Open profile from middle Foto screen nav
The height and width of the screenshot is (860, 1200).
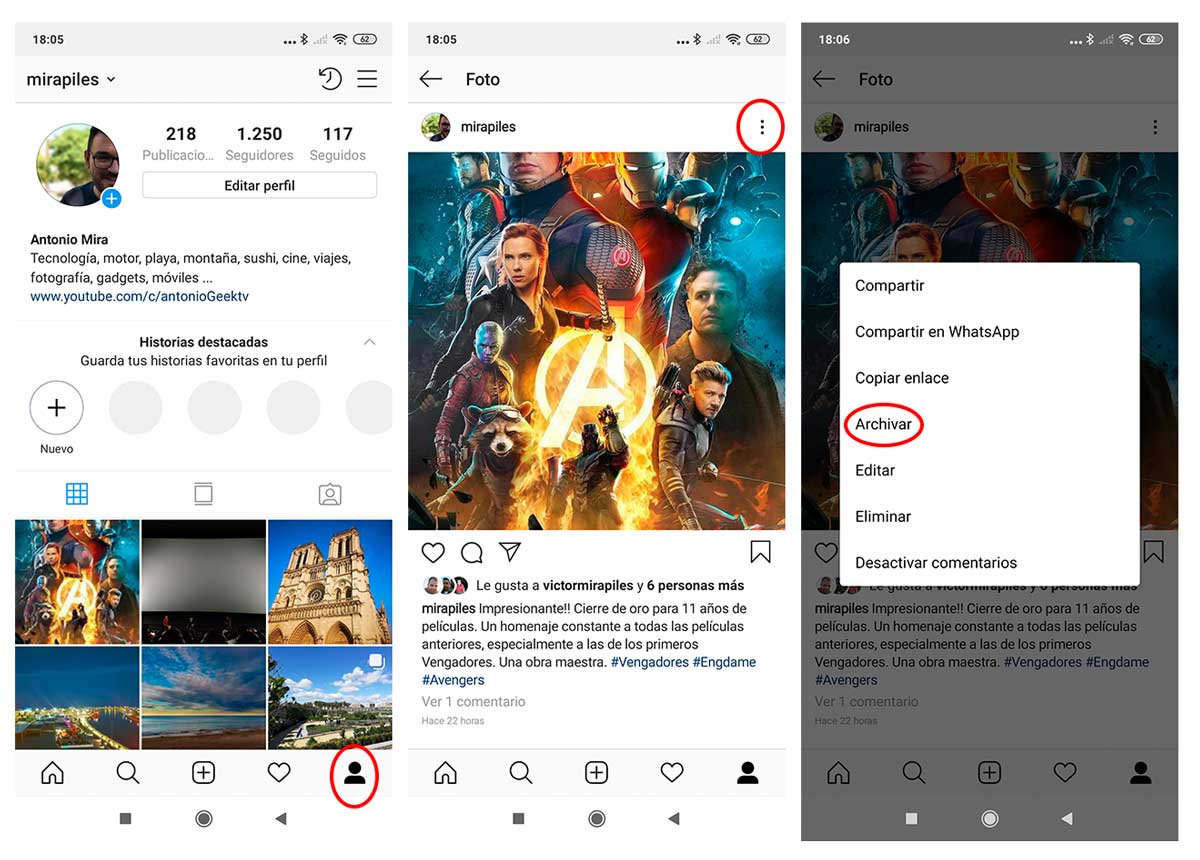click(x=747, y=772)
